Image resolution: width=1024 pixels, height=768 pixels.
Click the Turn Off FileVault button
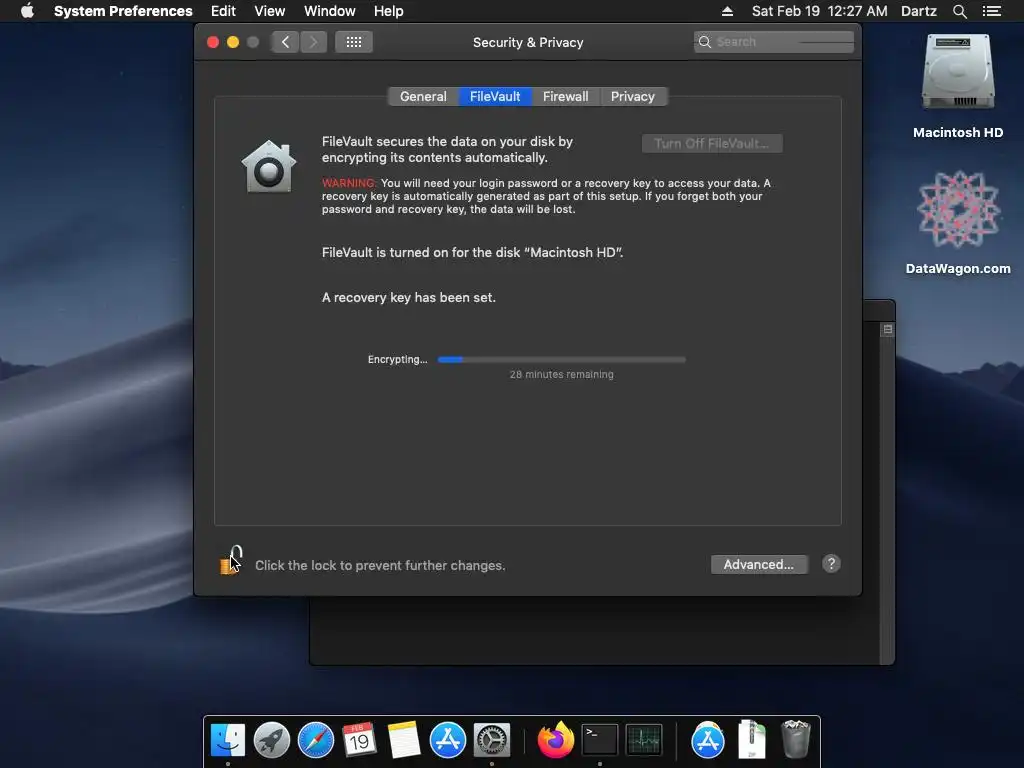(x=712, y=144)
